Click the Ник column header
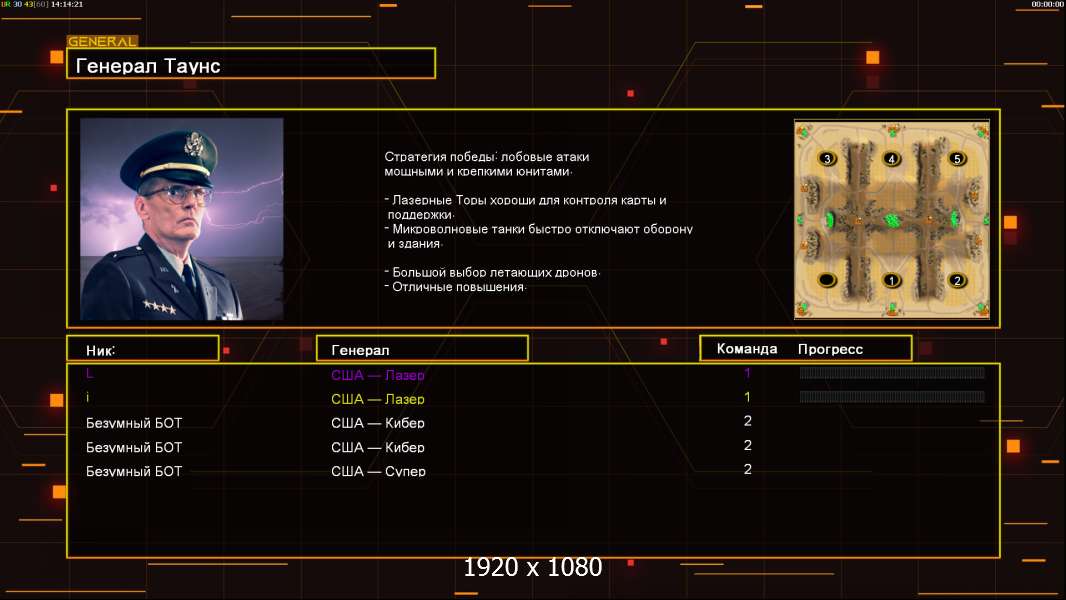The width and height of the screenshot is (1066, 600). point(143,349)
